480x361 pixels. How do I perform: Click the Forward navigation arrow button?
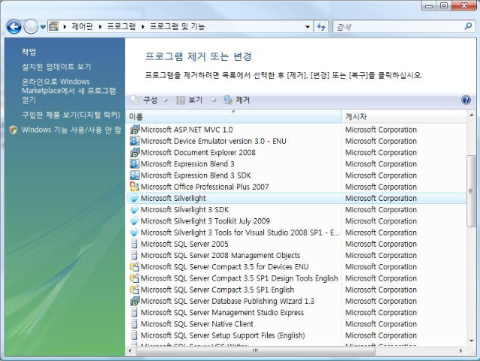(31, 27)
